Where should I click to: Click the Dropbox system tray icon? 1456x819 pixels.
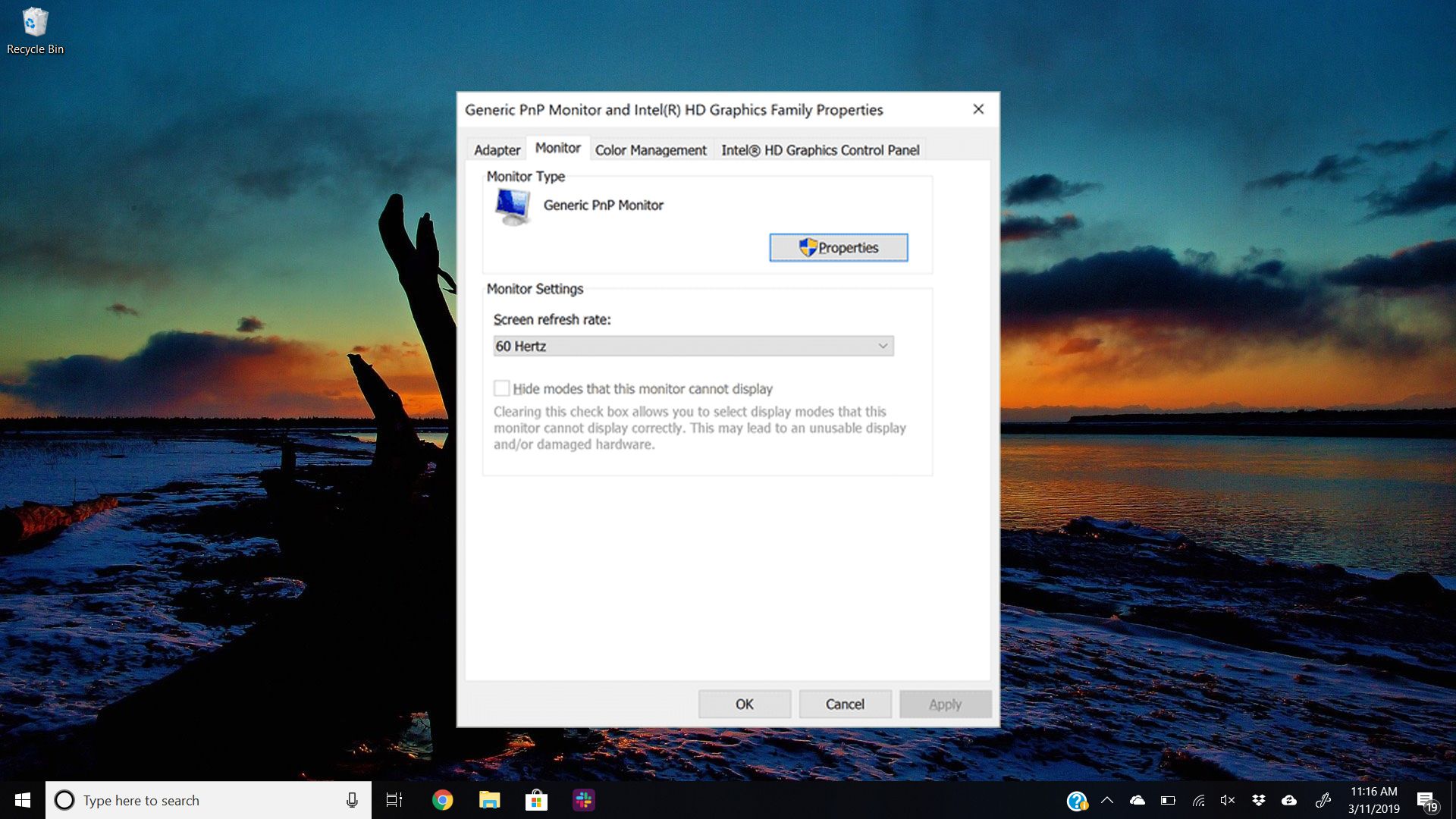point(1258,799)
